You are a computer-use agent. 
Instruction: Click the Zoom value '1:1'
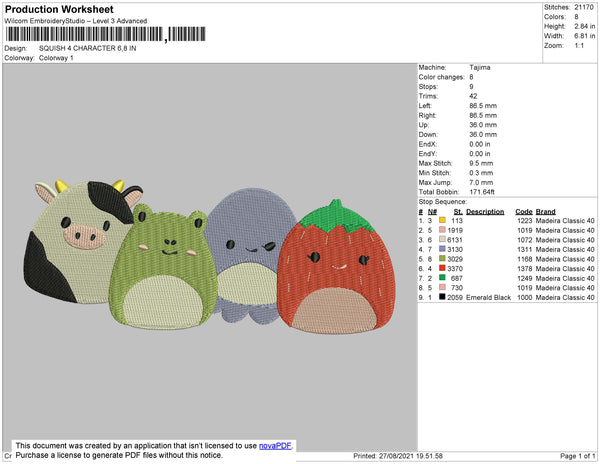(x=579, y=46)
